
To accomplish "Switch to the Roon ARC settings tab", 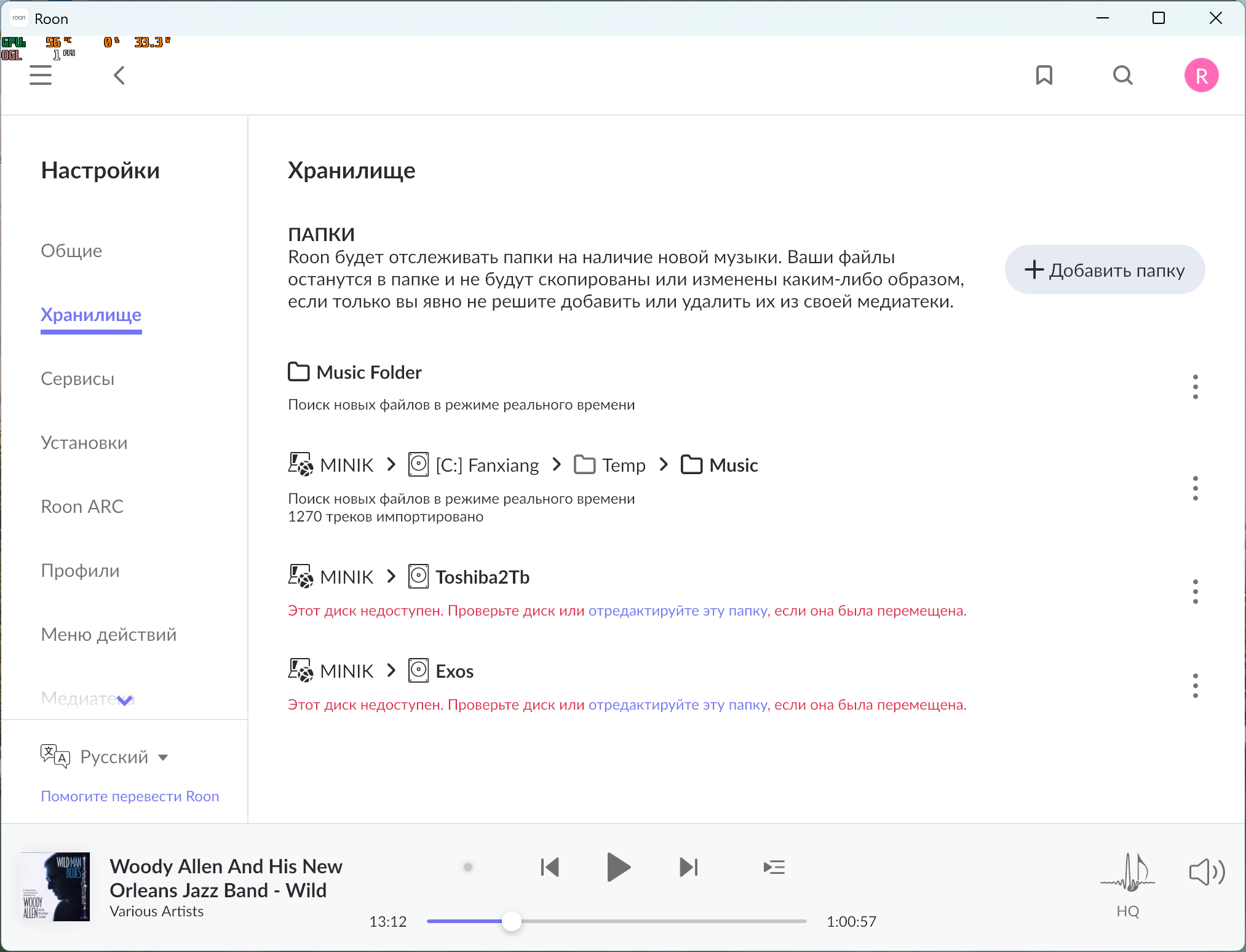I will (82, 507).
